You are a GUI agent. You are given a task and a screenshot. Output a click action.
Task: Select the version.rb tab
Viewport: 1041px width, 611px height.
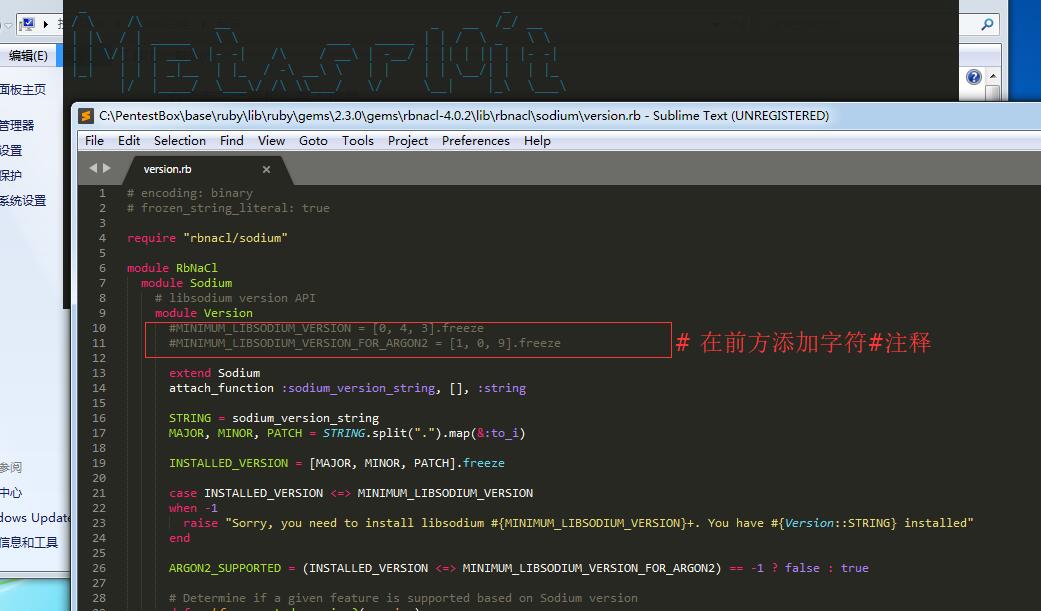click(x=168, y=170)
